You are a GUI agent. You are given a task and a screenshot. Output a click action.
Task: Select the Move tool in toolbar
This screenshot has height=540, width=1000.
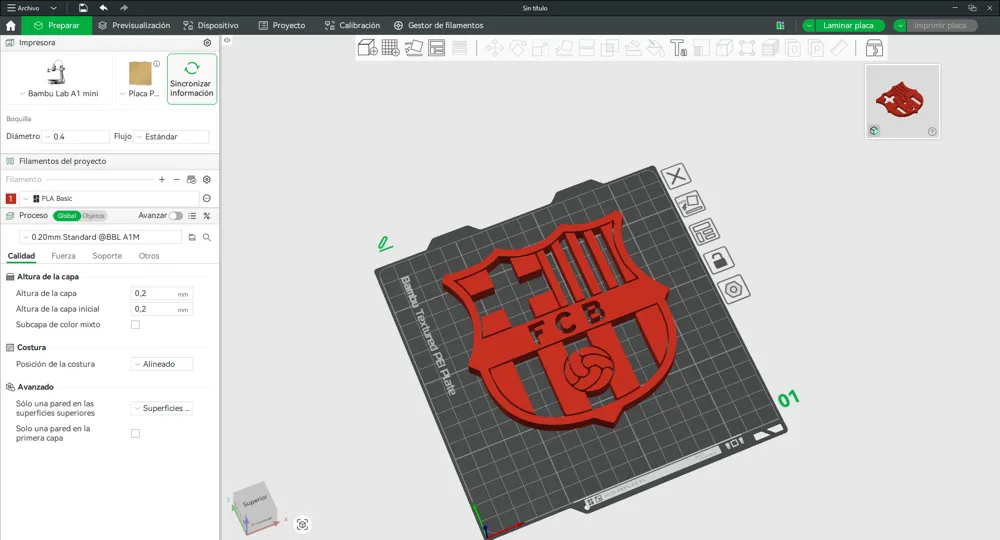[x=495, y=48]
